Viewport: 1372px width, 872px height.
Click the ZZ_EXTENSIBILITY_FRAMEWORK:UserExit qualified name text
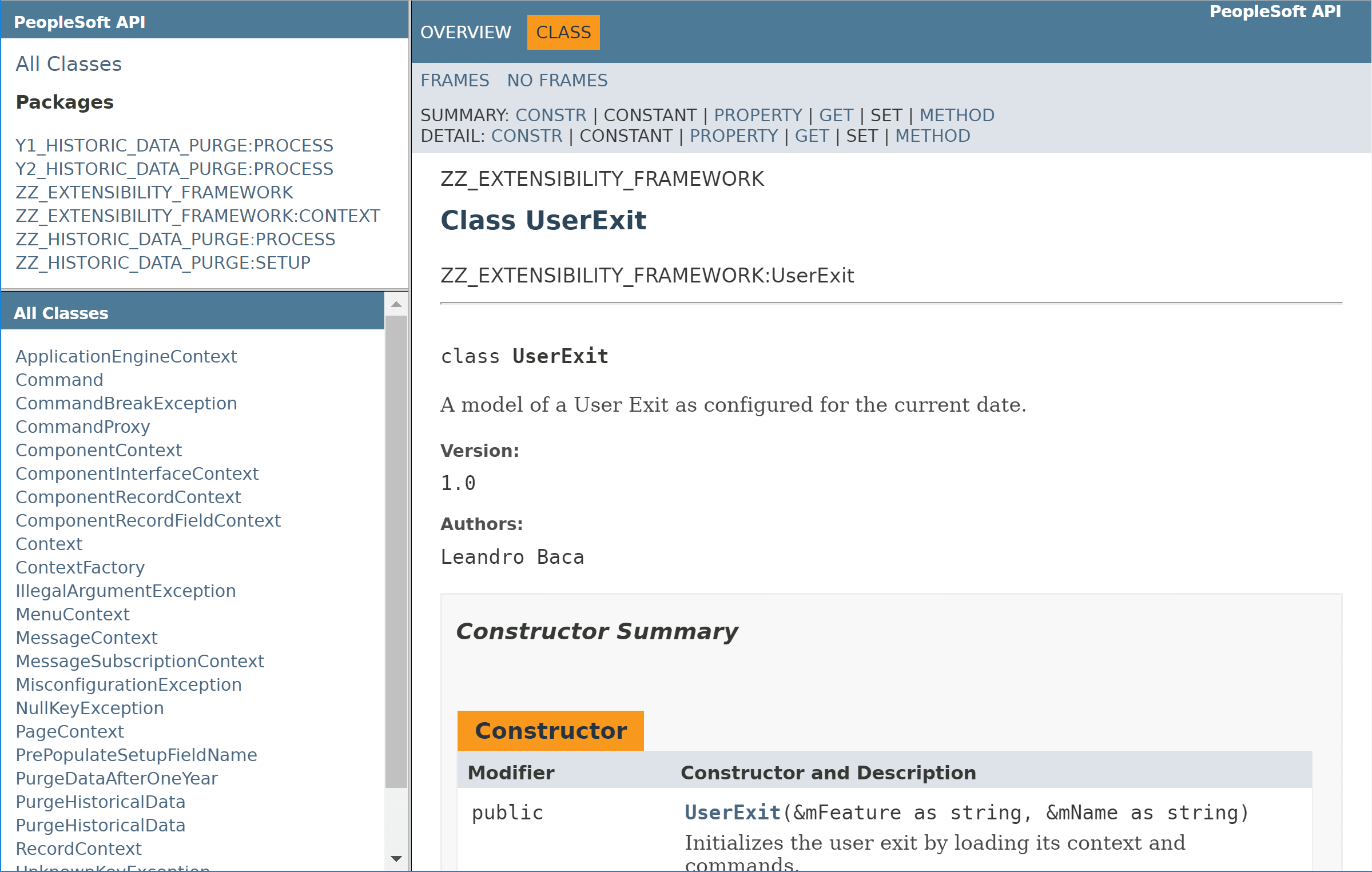647,276
